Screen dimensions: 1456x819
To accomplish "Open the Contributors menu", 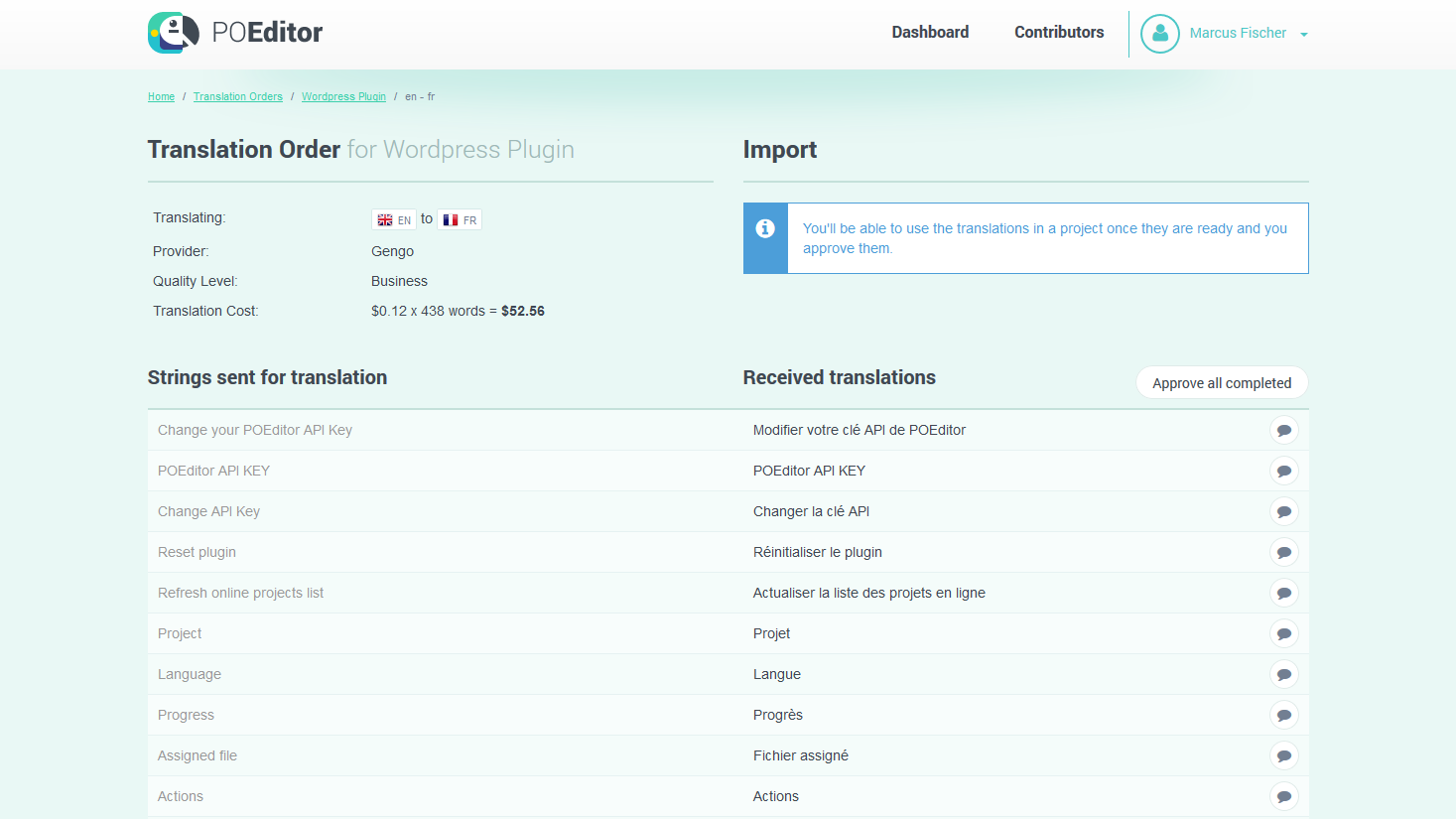I will pyautogui.click(x=1059, y=32).
